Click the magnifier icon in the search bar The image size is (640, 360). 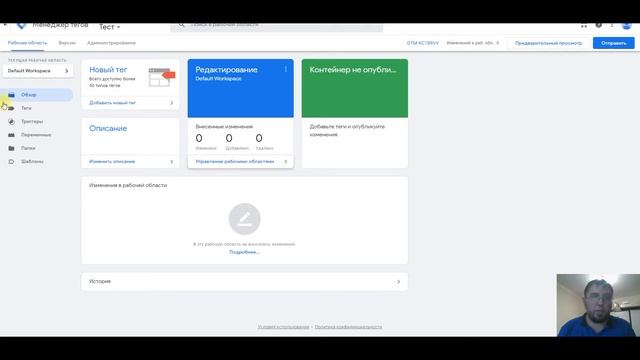[182, 25]
